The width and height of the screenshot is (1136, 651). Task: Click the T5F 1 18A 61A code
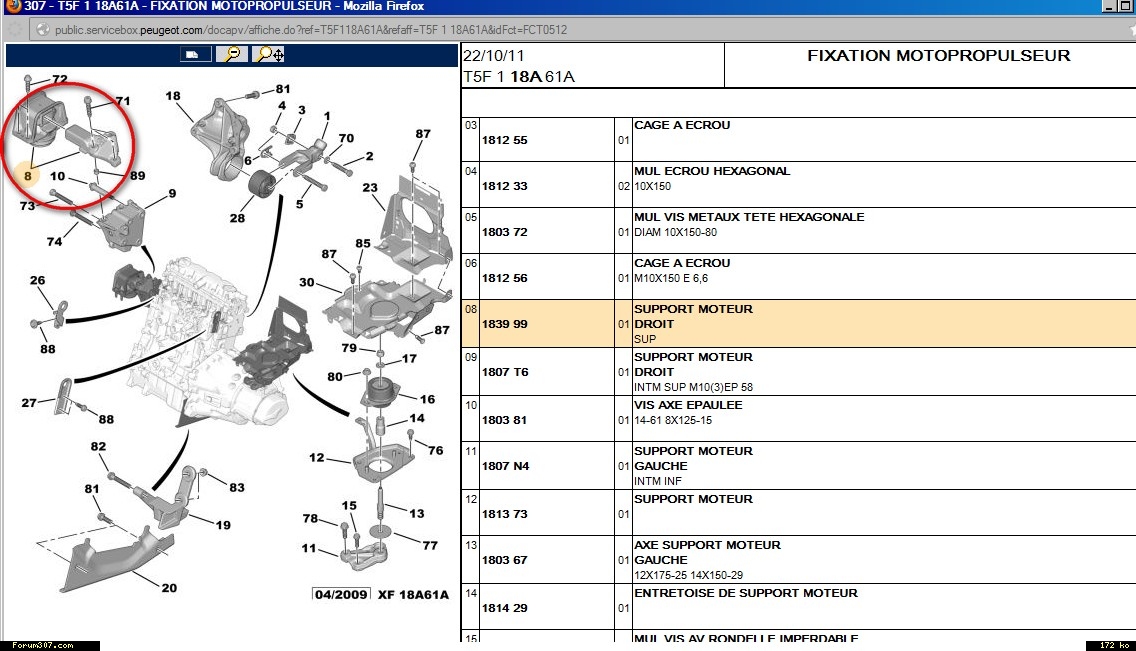pos(519,77)
